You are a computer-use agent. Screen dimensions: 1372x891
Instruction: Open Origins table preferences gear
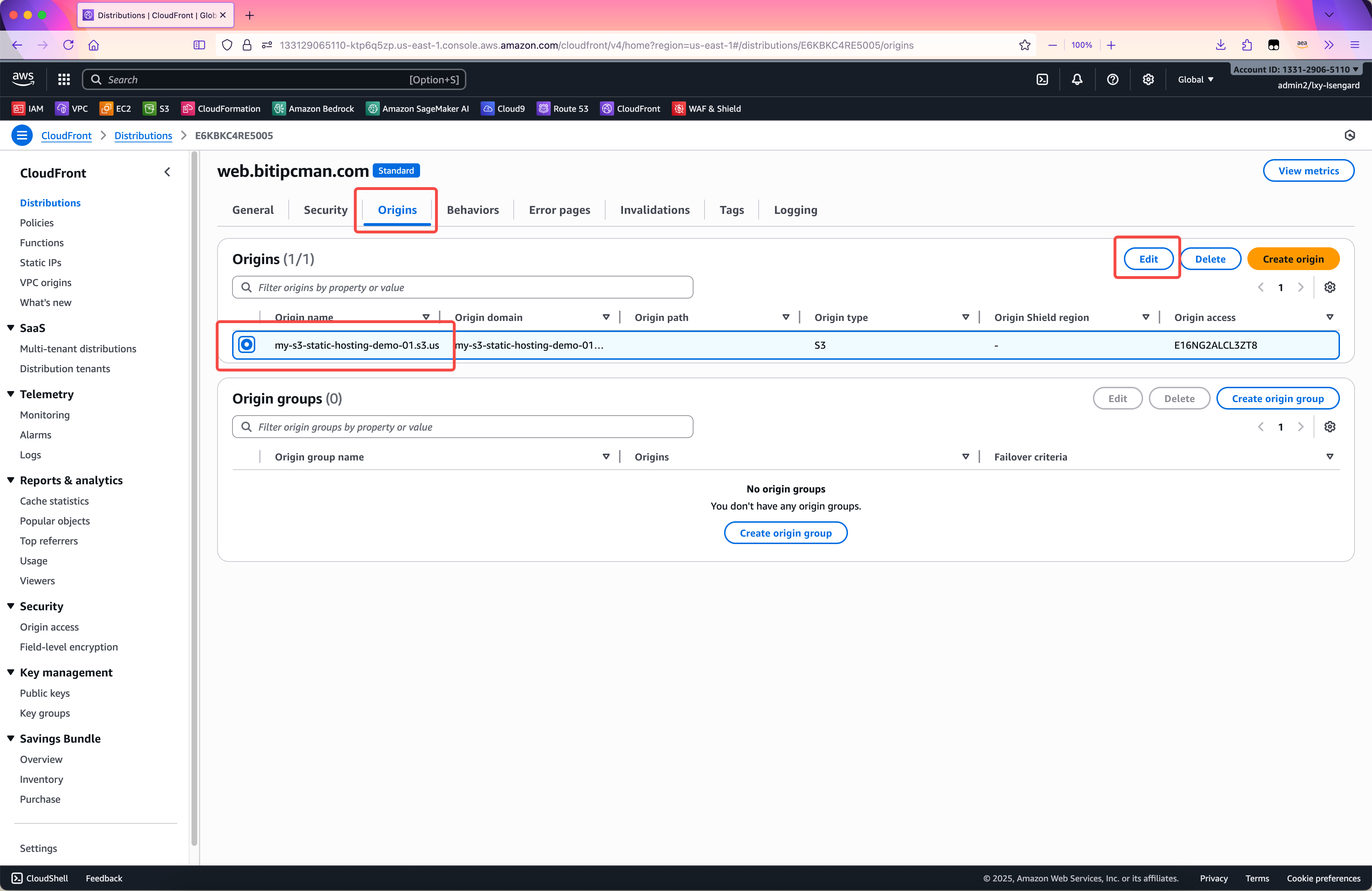1330,287
